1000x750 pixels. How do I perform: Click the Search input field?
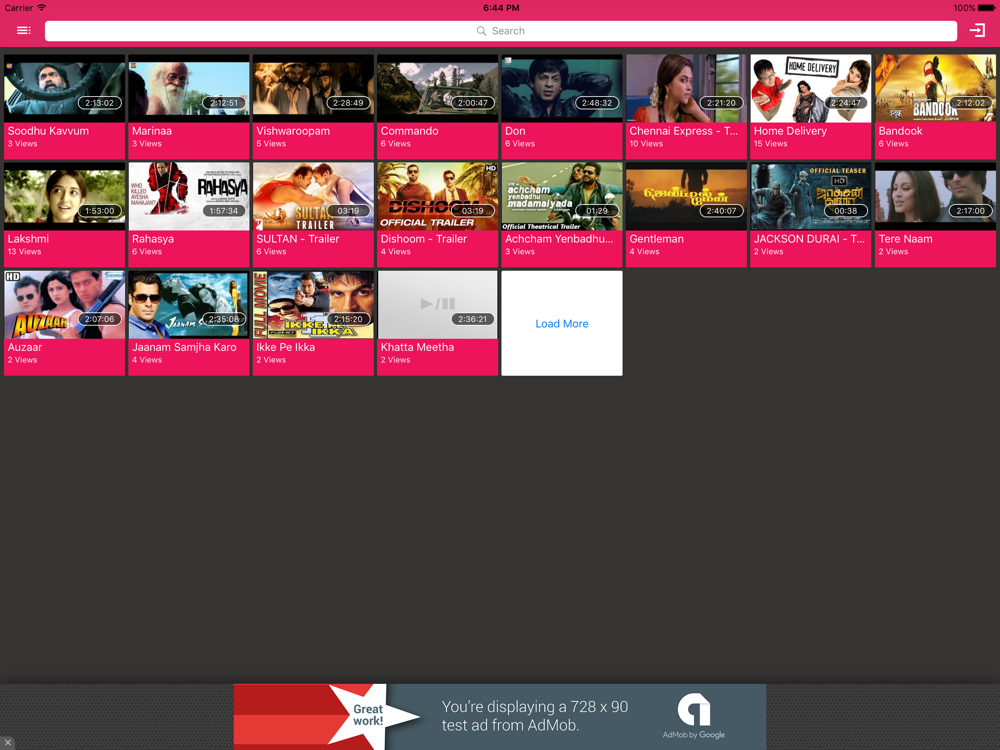tap(501, 31)
